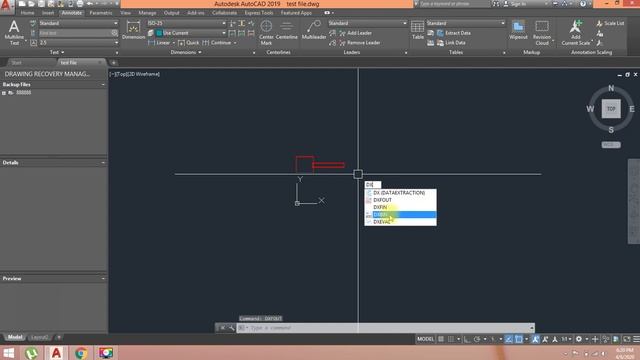Screen dimensions: 640x360
Task: Collapse the Details section
Action: pyautogui.click(x=103, y=163)
